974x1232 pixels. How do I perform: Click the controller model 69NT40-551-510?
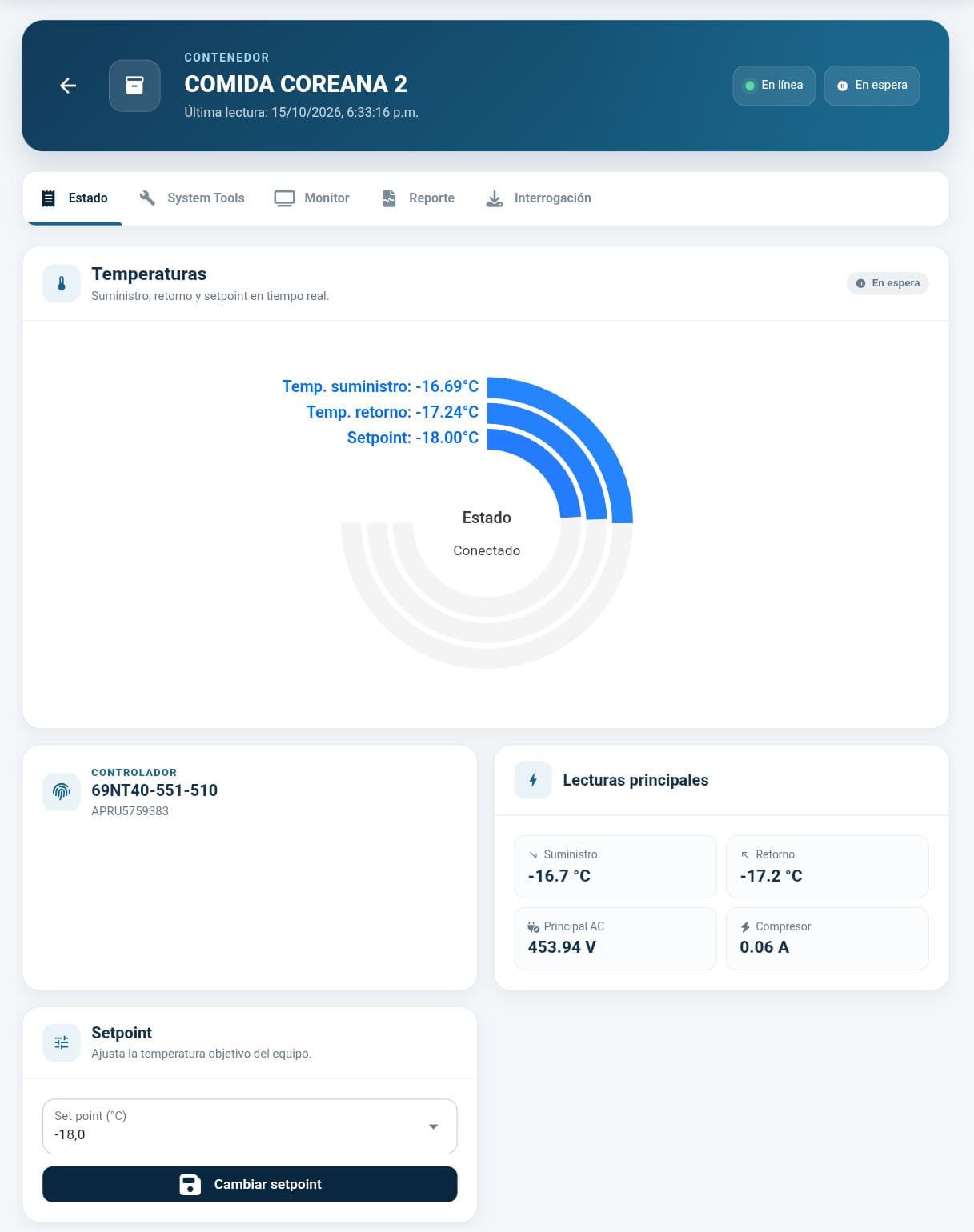click(154, 790)
